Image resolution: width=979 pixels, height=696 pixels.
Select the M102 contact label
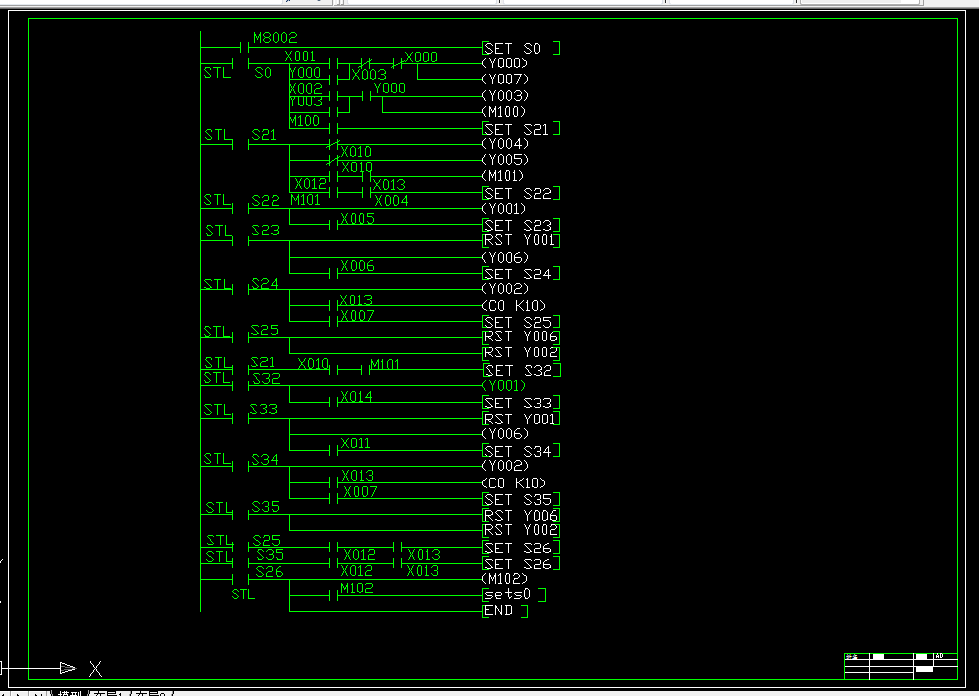[x=357, y=588]
